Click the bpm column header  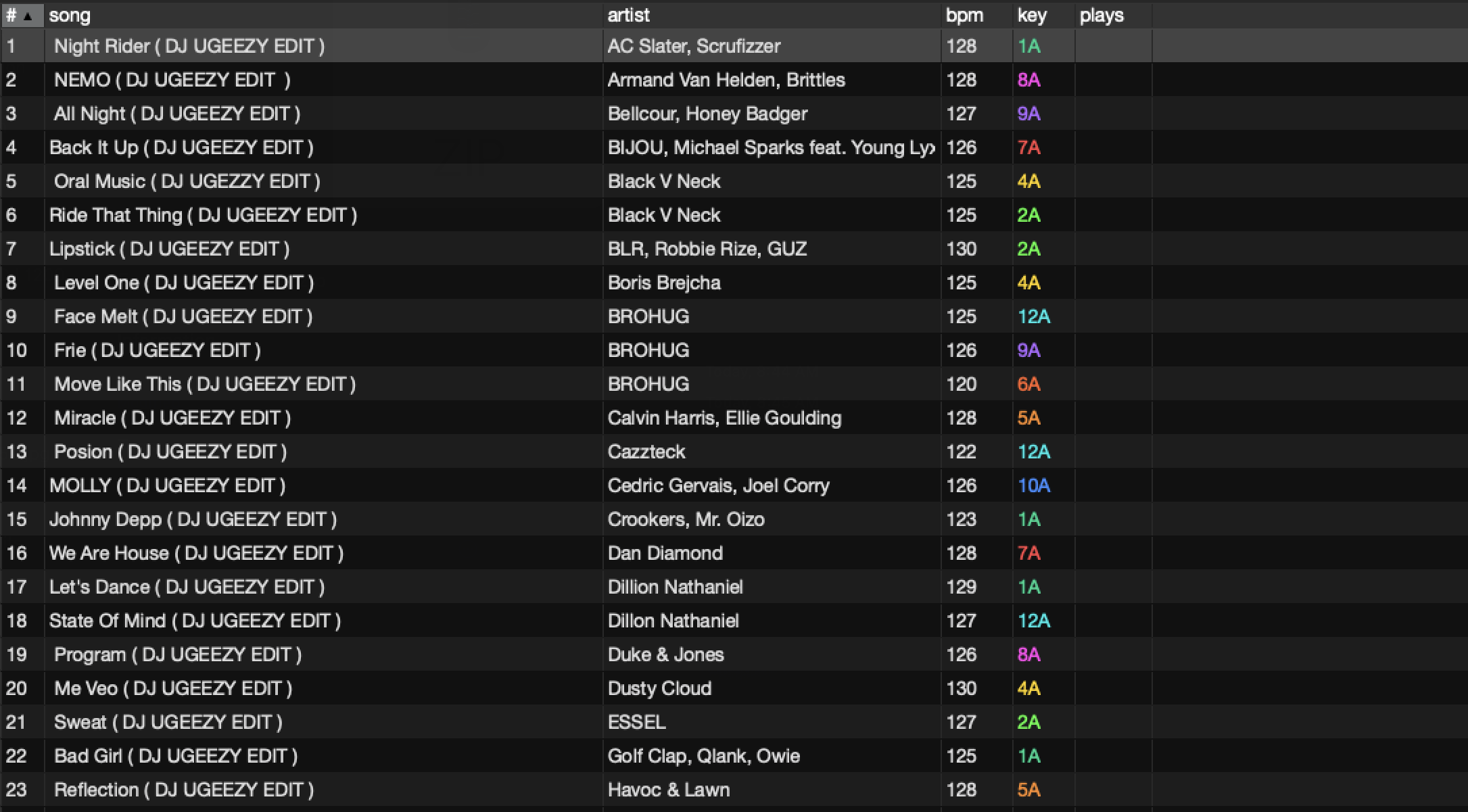click(964, 16)
